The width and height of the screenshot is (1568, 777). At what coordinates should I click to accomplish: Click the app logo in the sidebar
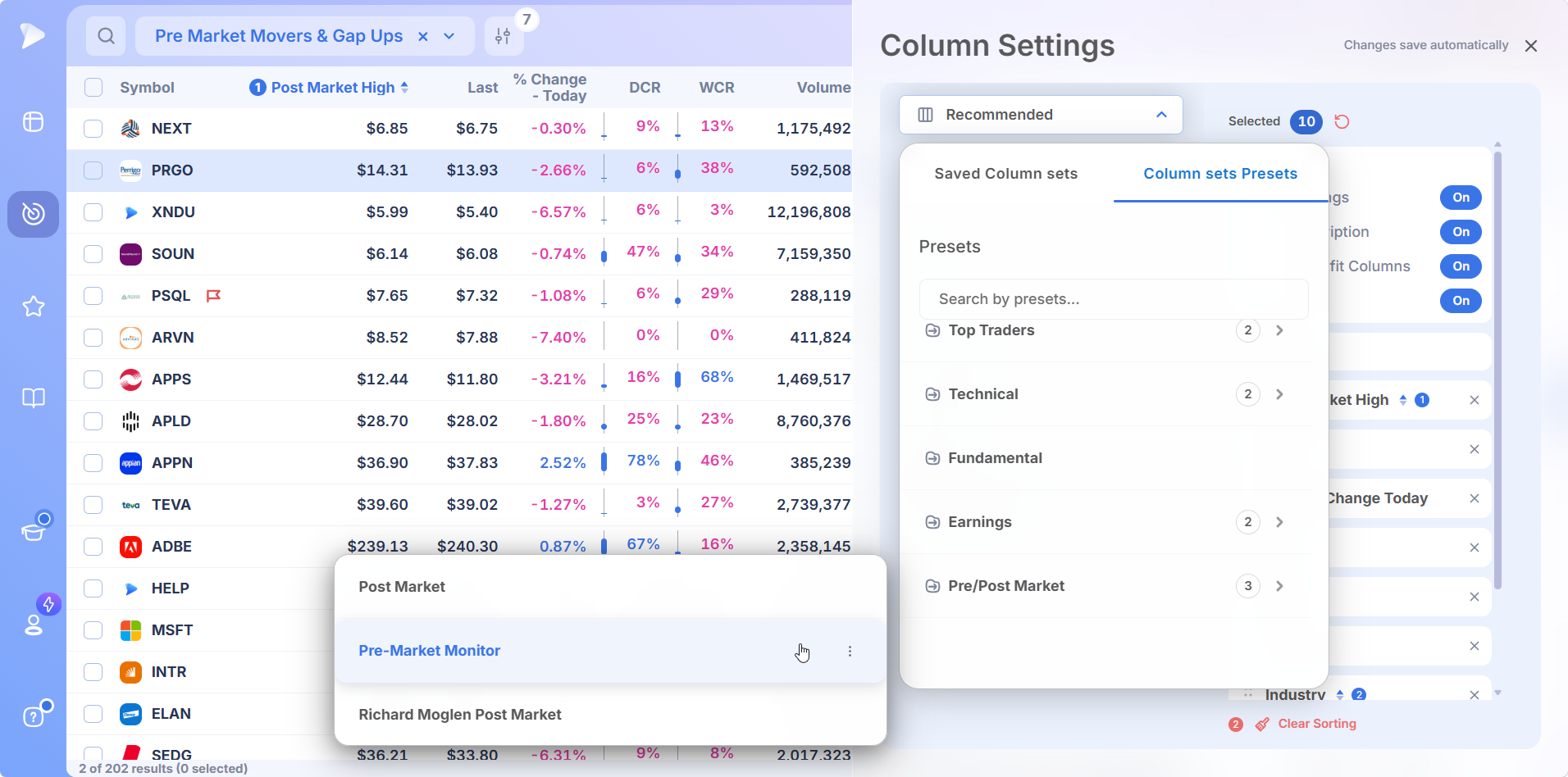33,35
